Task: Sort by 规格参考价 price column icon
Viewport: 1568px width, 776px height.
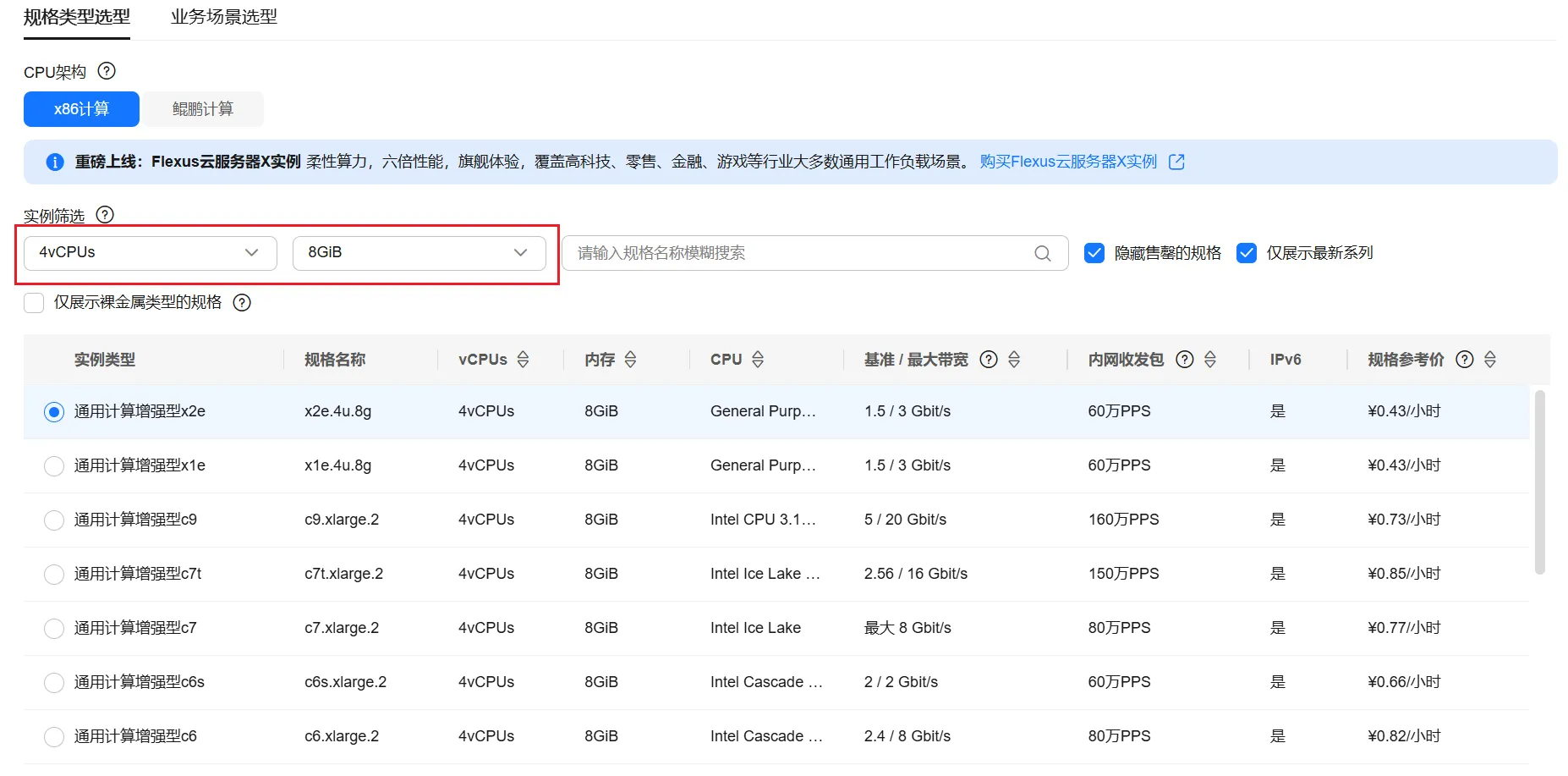Action: pos(1489,360)
